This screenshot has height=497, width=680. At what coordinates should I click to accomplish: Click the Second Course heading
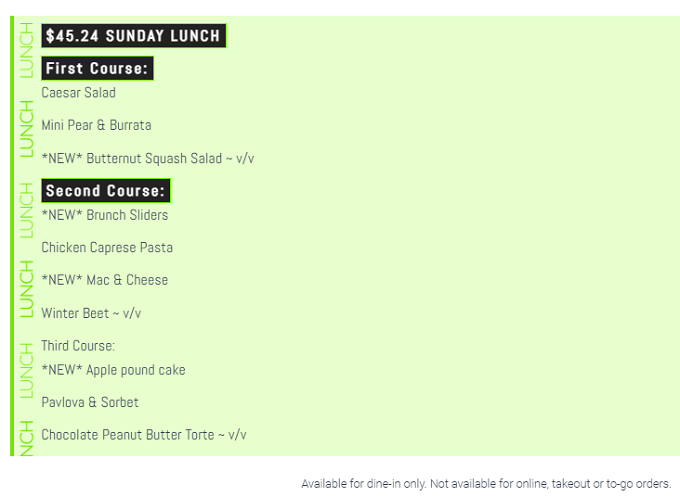(x=106, y=191)
